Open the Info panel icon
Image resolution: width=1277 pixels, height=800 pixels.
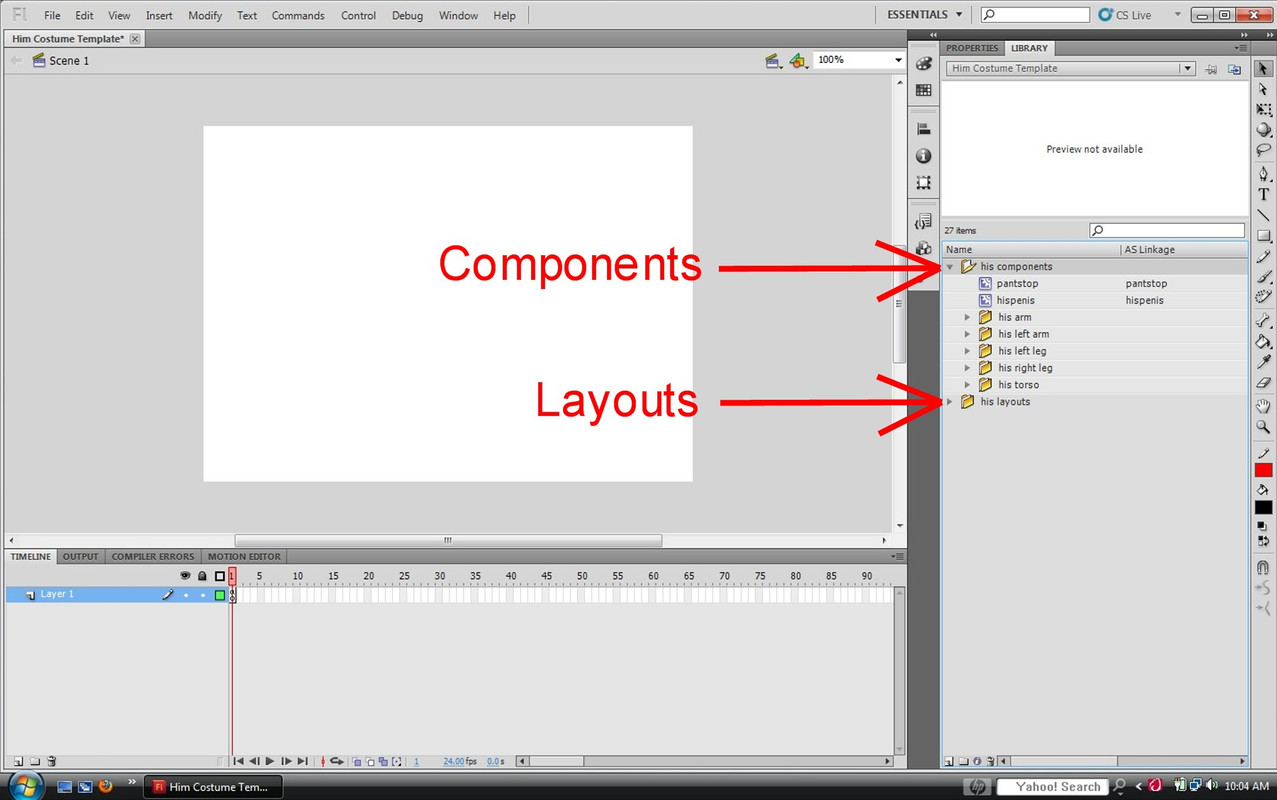tap(923, 156)
